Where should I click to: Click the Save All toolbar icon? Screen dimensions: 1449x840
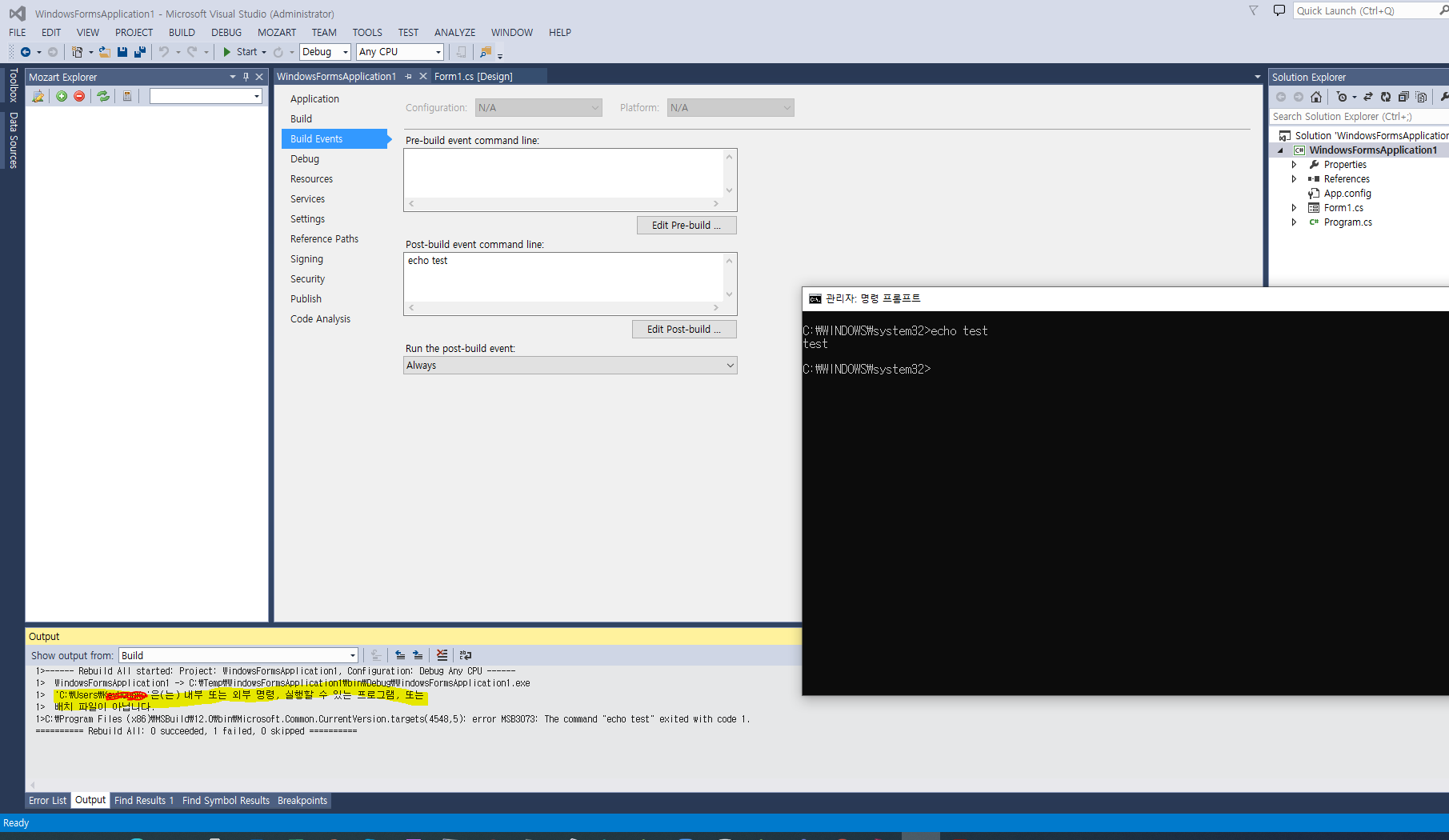coord(139,52)
